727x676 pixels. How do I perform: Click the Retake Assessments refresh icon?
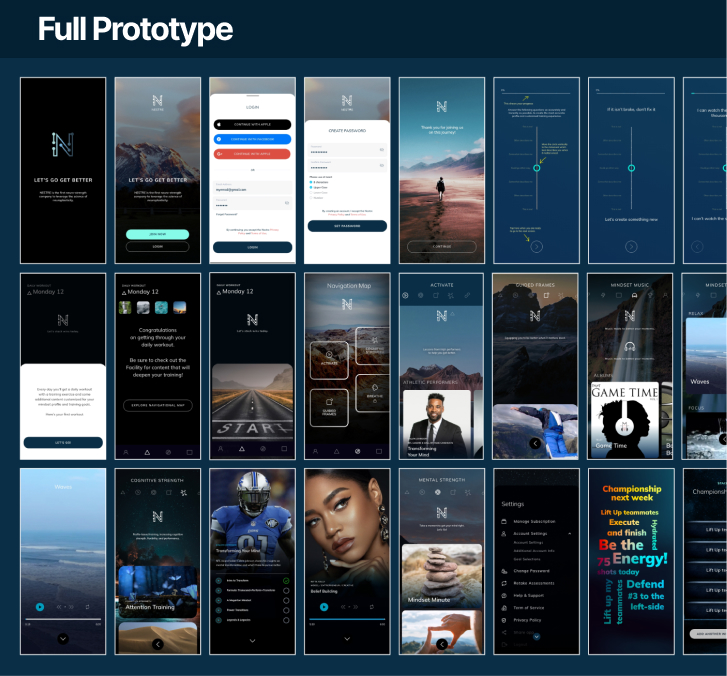[x=504, y=583]
